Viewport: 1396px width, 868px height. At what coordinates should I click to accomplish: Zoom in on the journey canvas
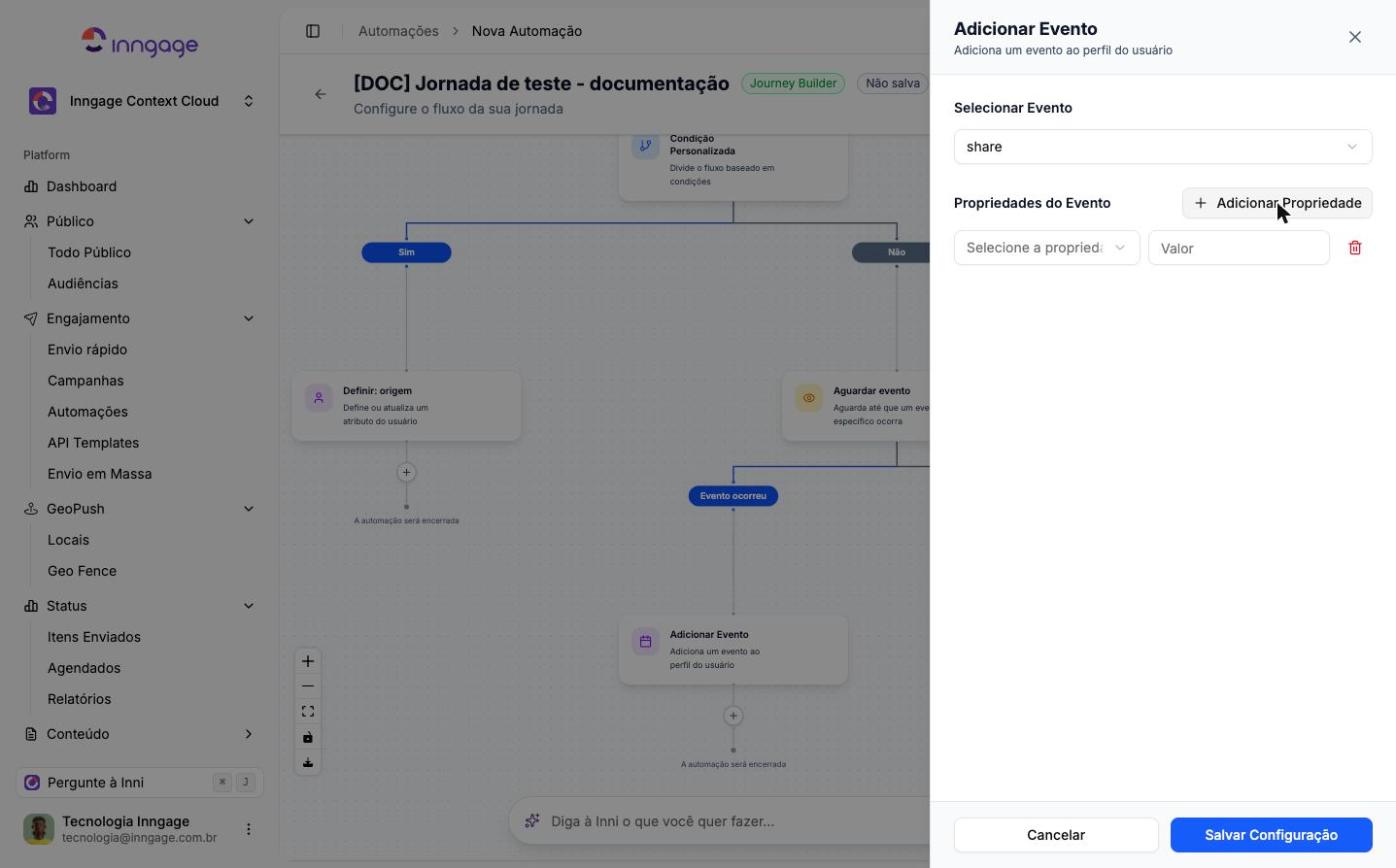coord(308,661)
